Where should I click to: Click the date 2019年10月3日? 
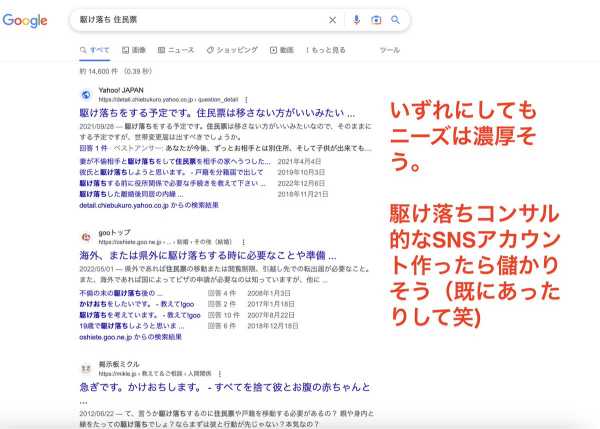(x=301, y=172)
